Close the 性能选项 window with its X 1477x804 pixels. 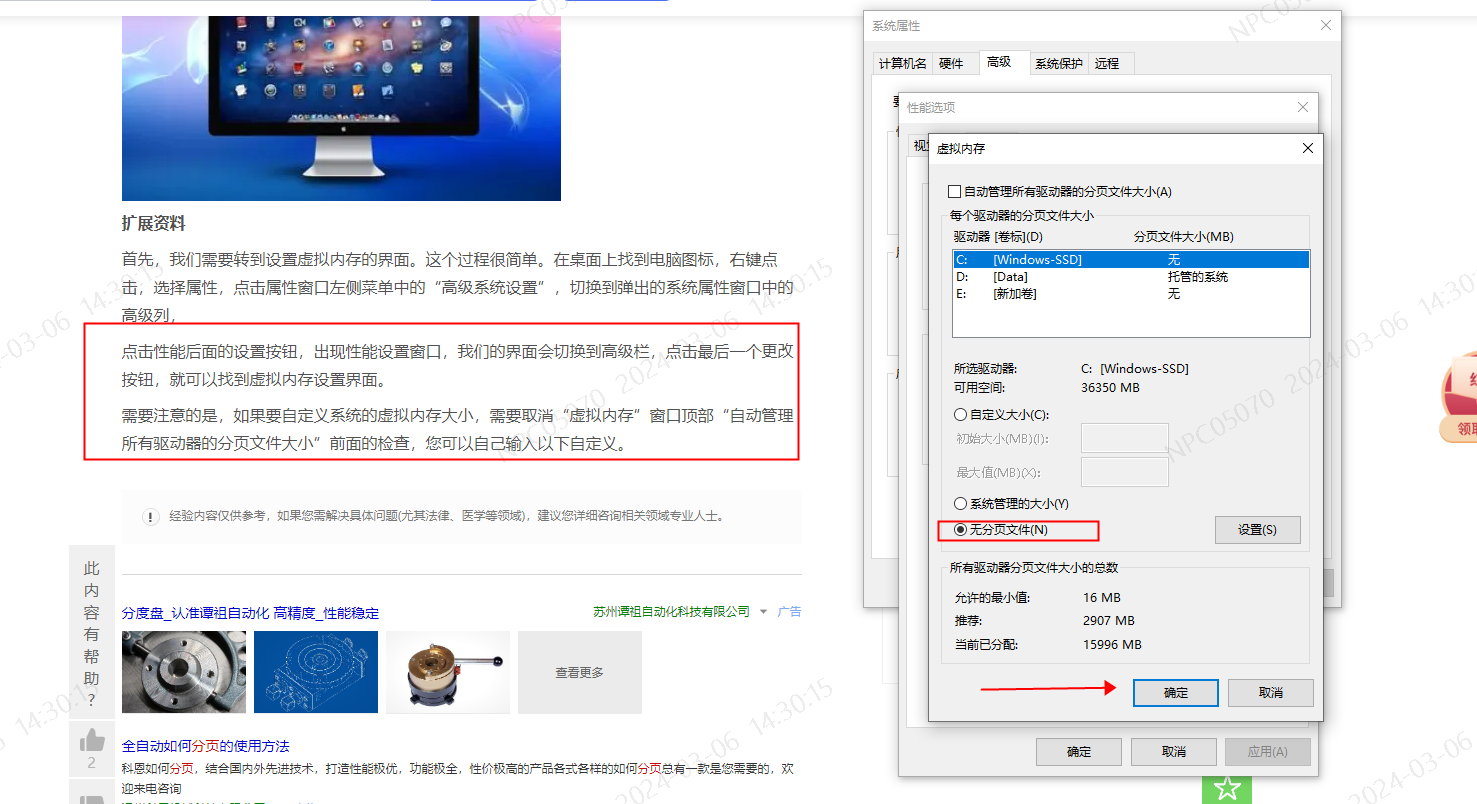tap(1302, 107)
